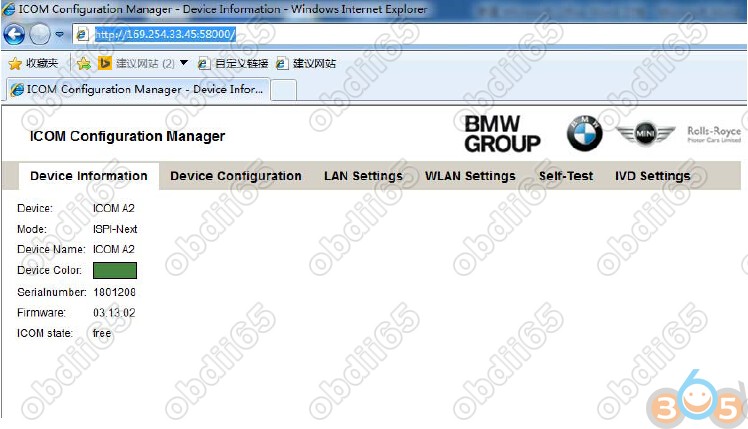Select the address bar URL field
The height and width of the screenshot is (429, 748).
410,34
